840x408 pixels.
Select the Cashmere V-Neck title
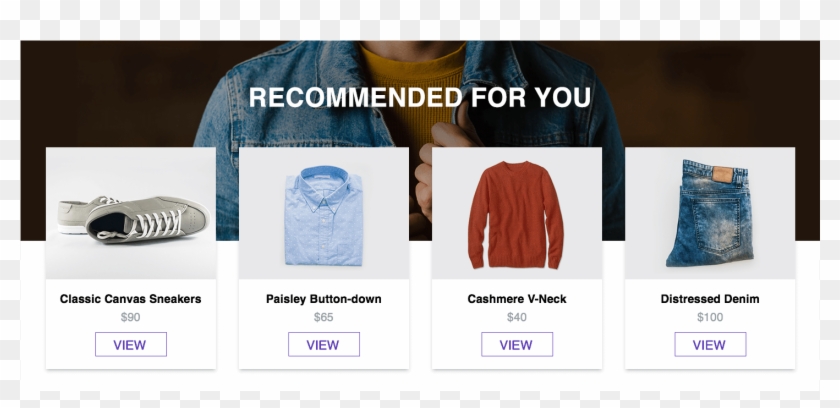(x=517, y=299)
